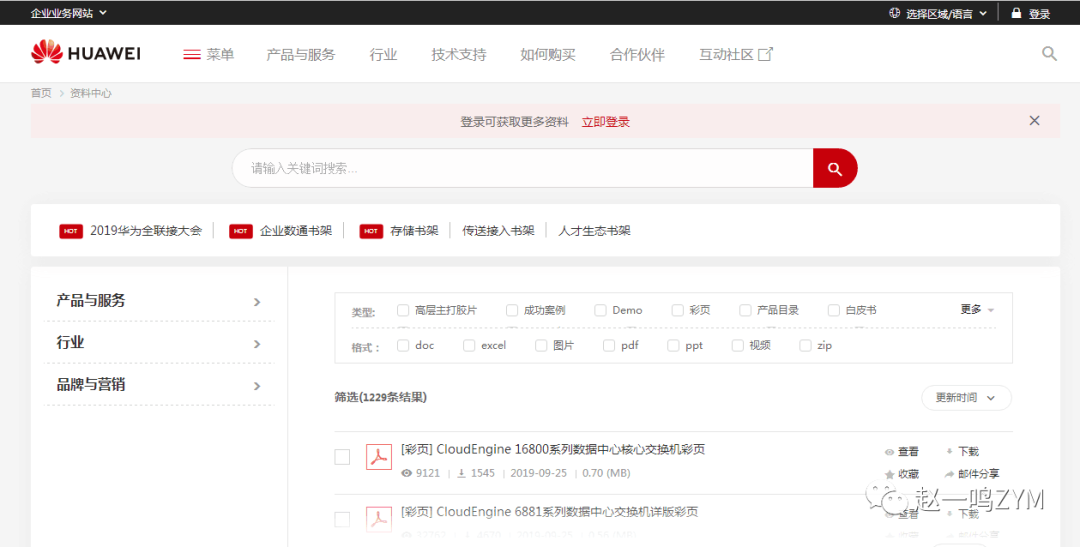
Task: Open the 人才生态书架 link
Action: click(x=594, y=231)
